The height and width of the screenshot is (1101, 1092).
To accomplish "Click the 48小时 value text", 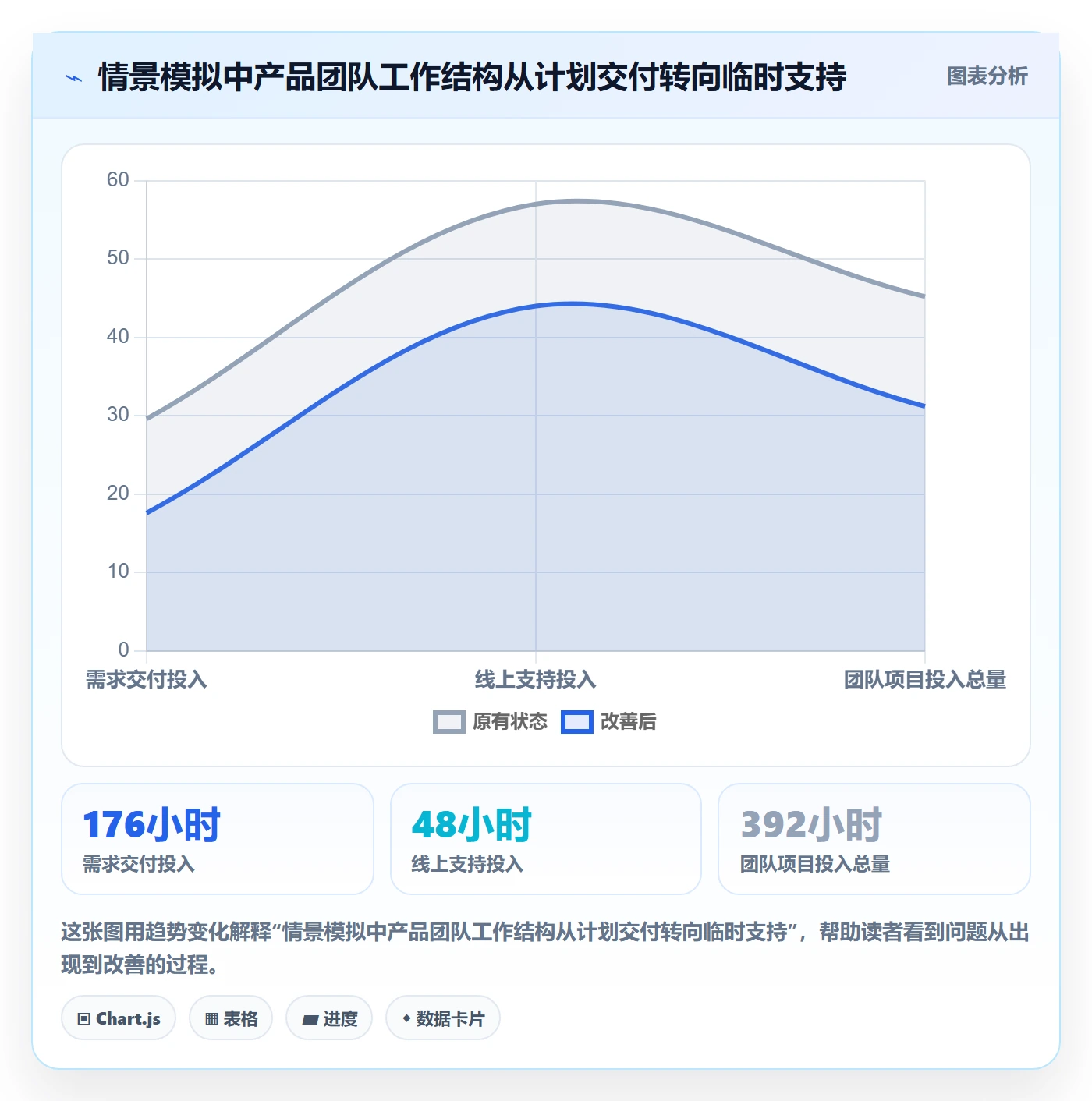I will (x=472, y=825).
